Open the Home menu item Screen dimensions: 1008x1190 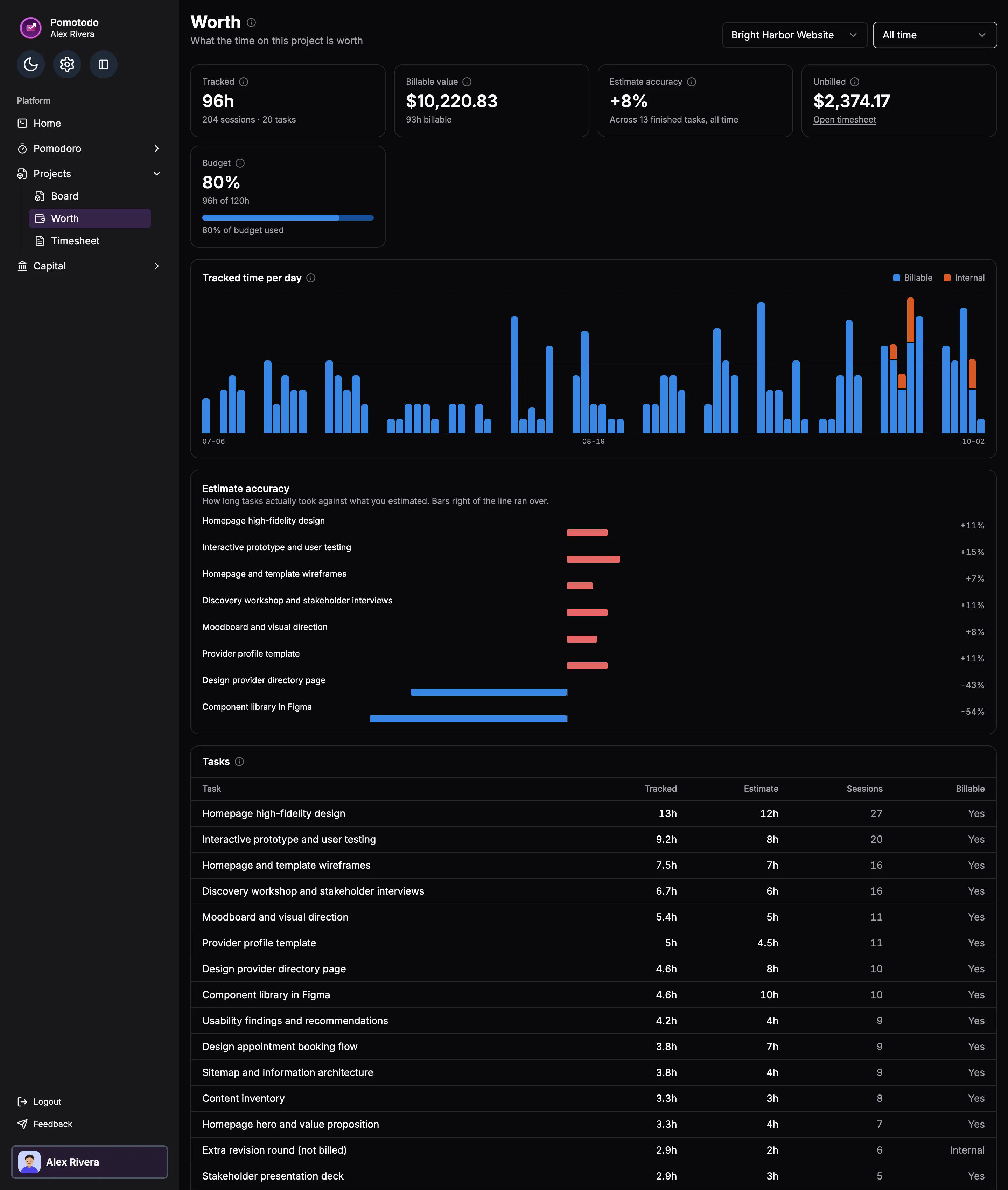coord(89,124)
